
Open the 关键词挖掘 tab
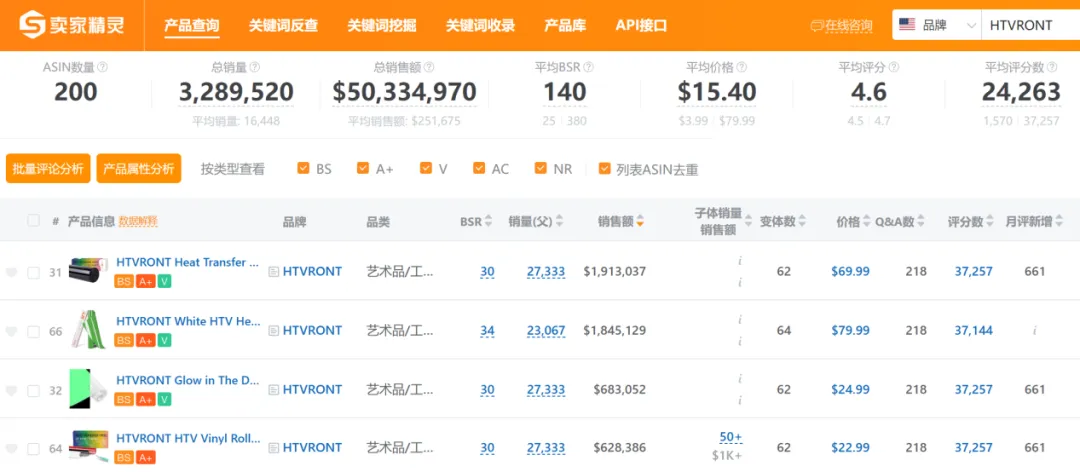click(x=382, y=26)
